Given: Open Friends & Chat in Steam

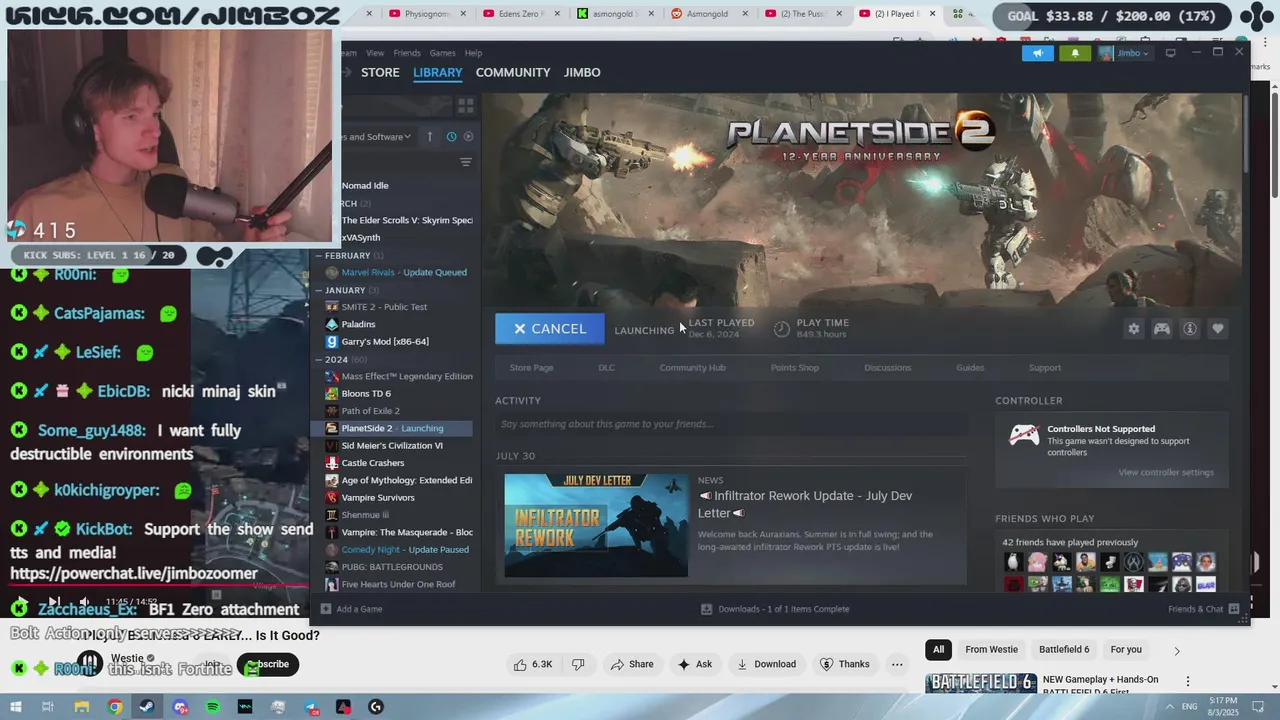Looking at the screenshot, I should coord(1204,609).
